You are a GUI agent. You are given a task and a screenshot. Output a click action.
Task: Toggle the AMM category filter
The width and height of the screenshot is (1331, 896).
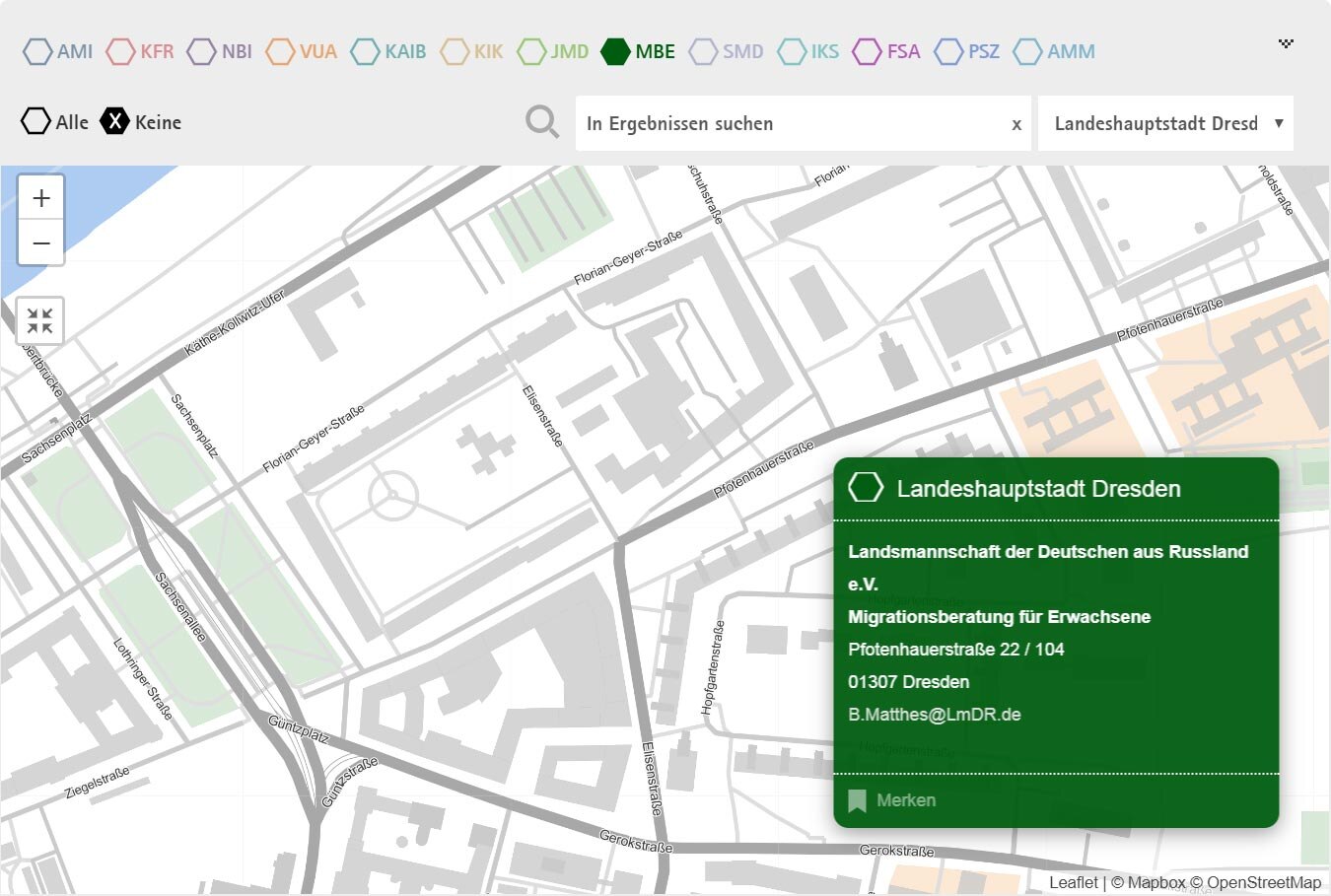1054,51
